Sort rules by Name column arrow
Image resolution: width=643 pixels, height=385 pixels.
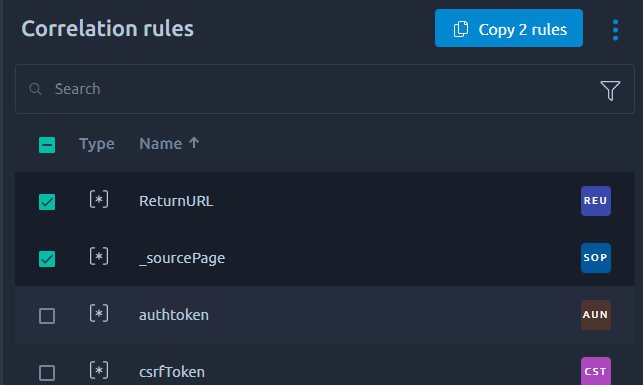click(194, 143)
